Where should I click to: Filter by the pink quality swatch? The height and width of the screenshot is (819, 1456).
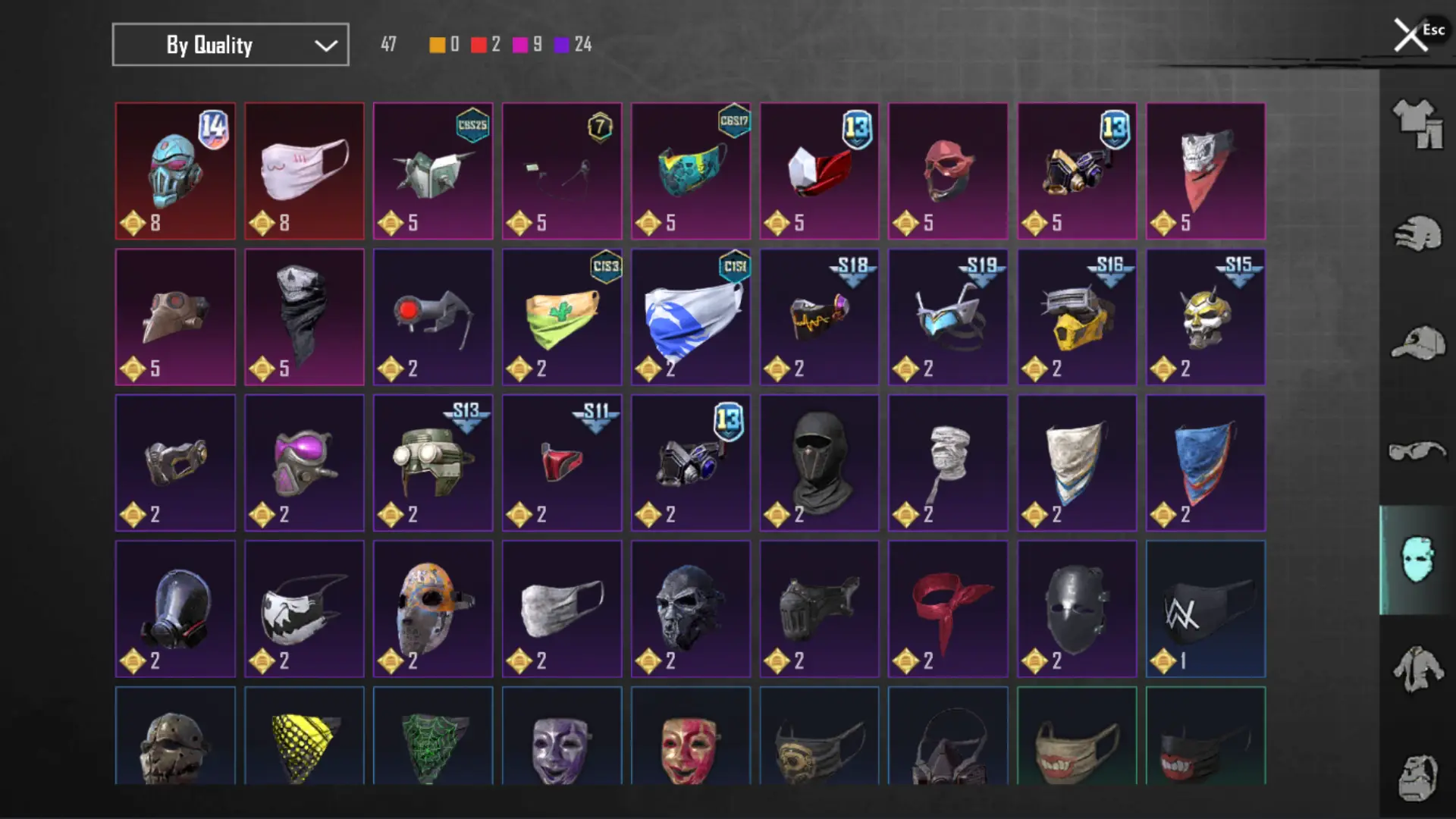pos(520,45)
